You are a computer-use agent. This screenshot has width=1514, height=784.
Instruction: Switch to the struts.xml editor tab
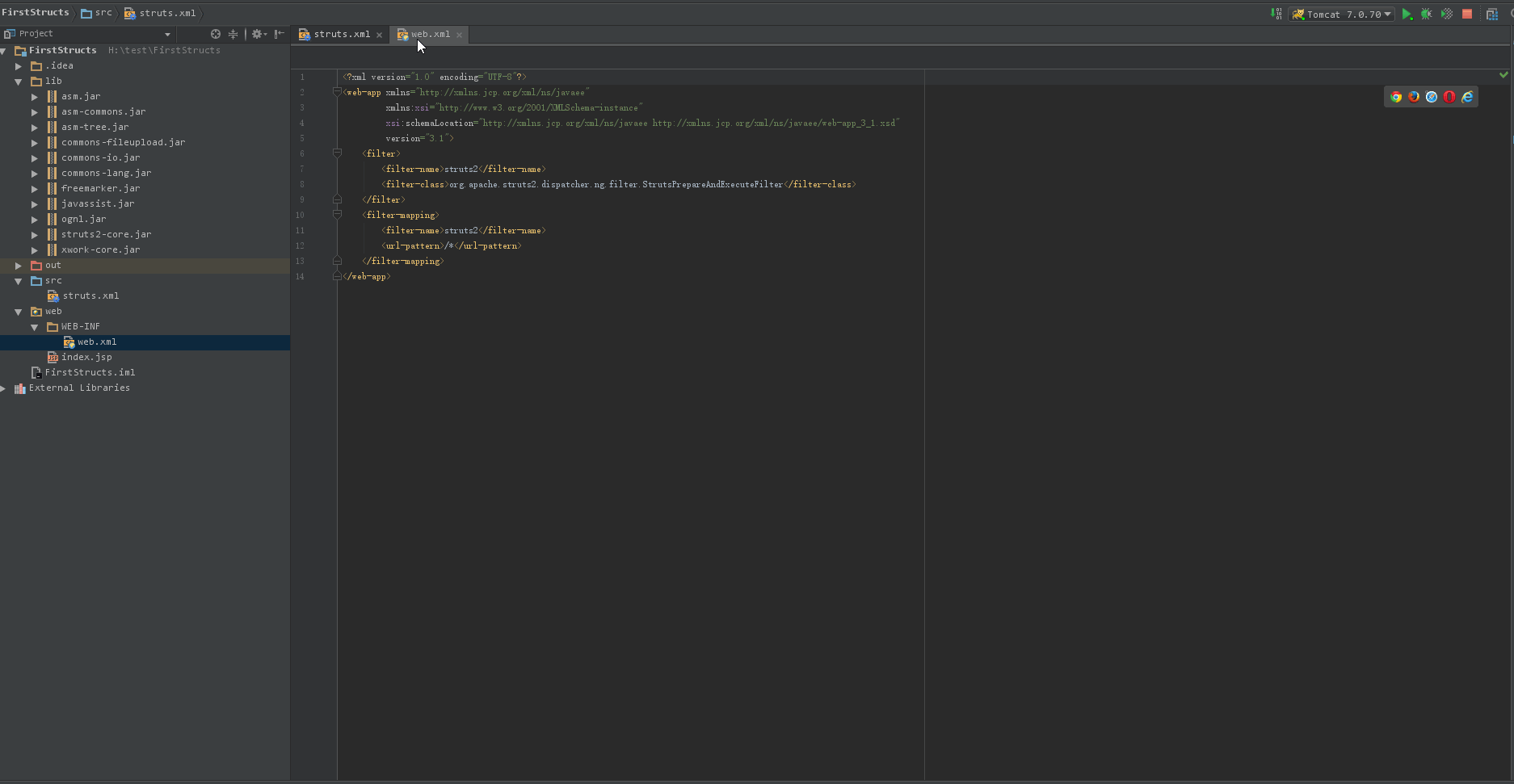coord(341,35)
